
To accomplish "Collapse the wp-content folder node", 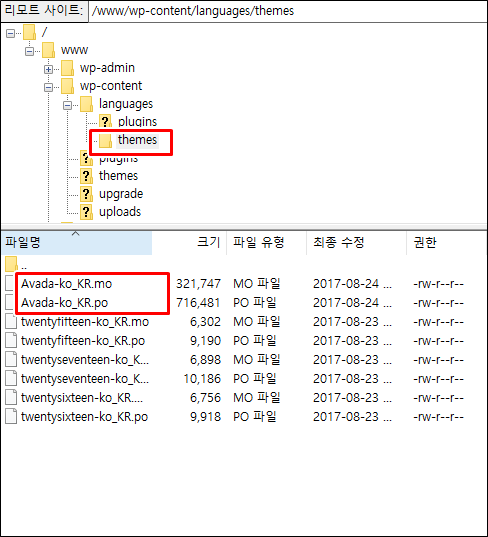I will (x=48, y=88).
